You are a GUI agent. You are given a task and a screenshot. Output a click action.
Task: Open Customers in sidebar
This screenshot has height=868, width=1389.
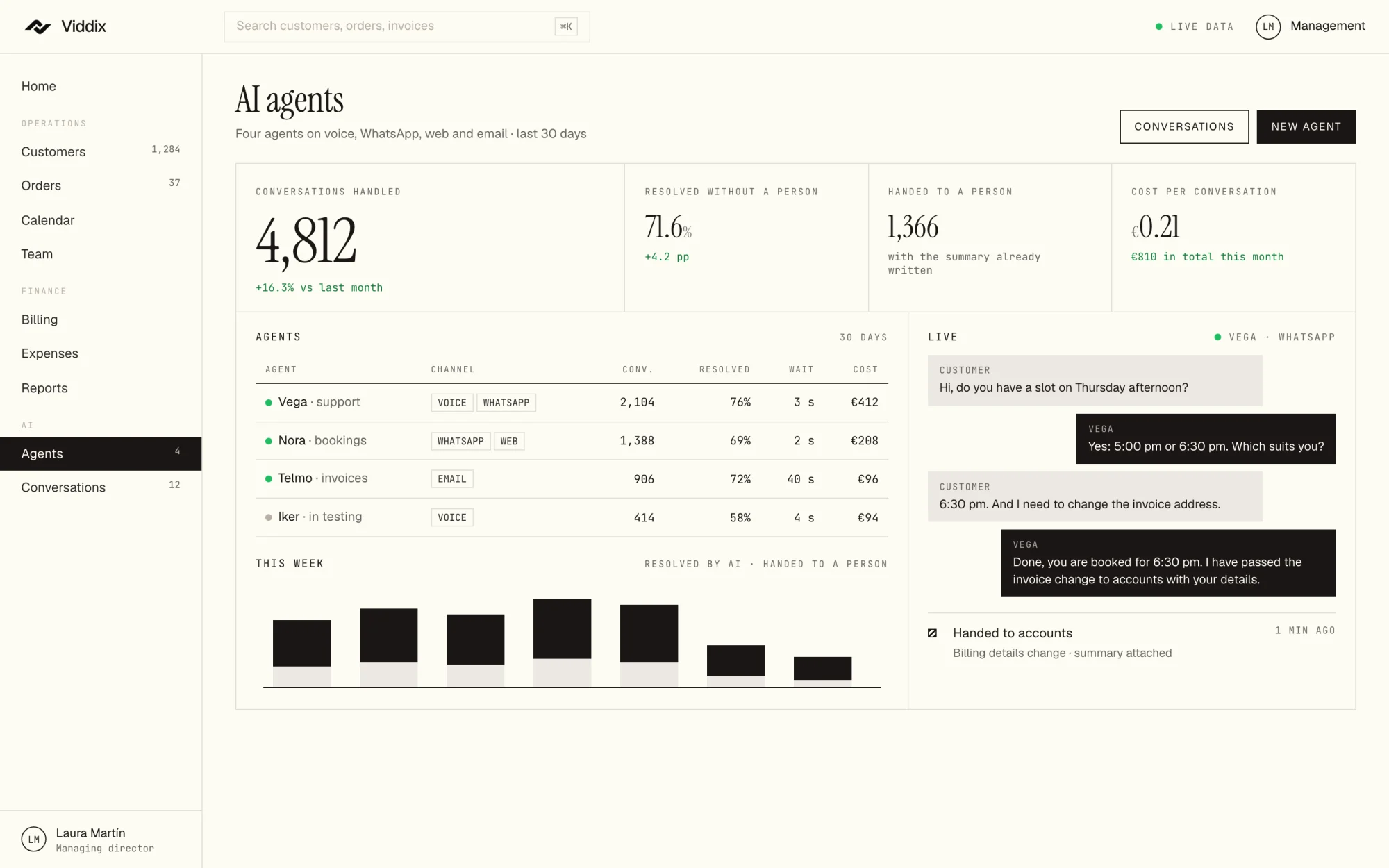coord(101,151)
